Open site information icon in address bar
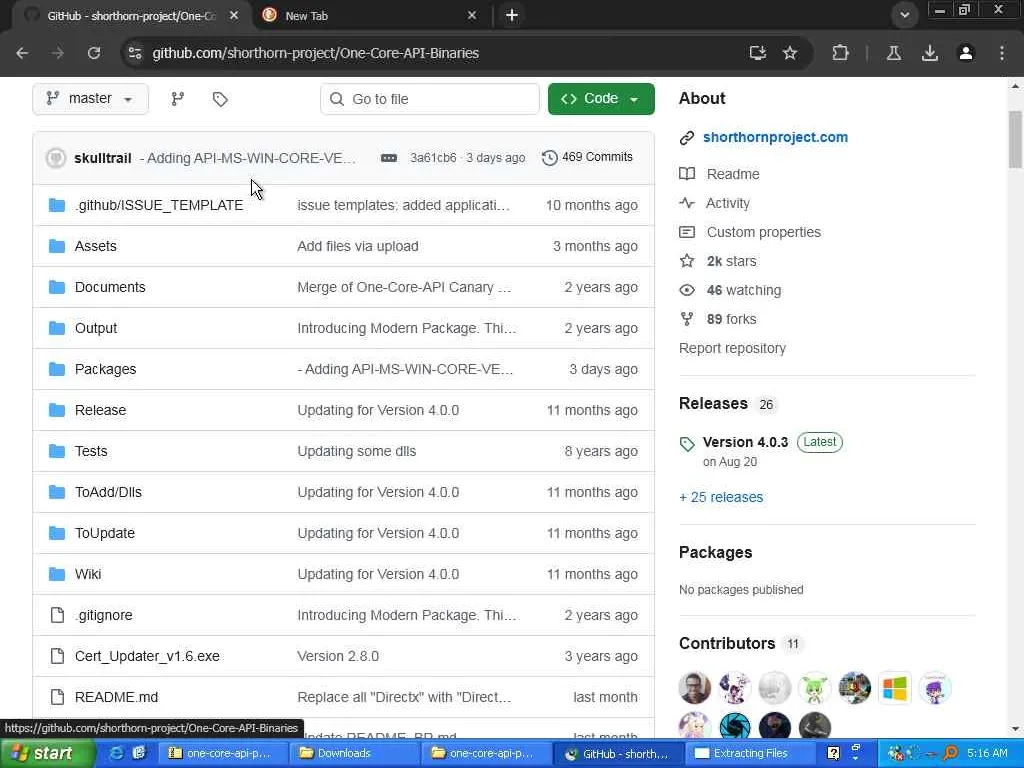 click(135, 53)
